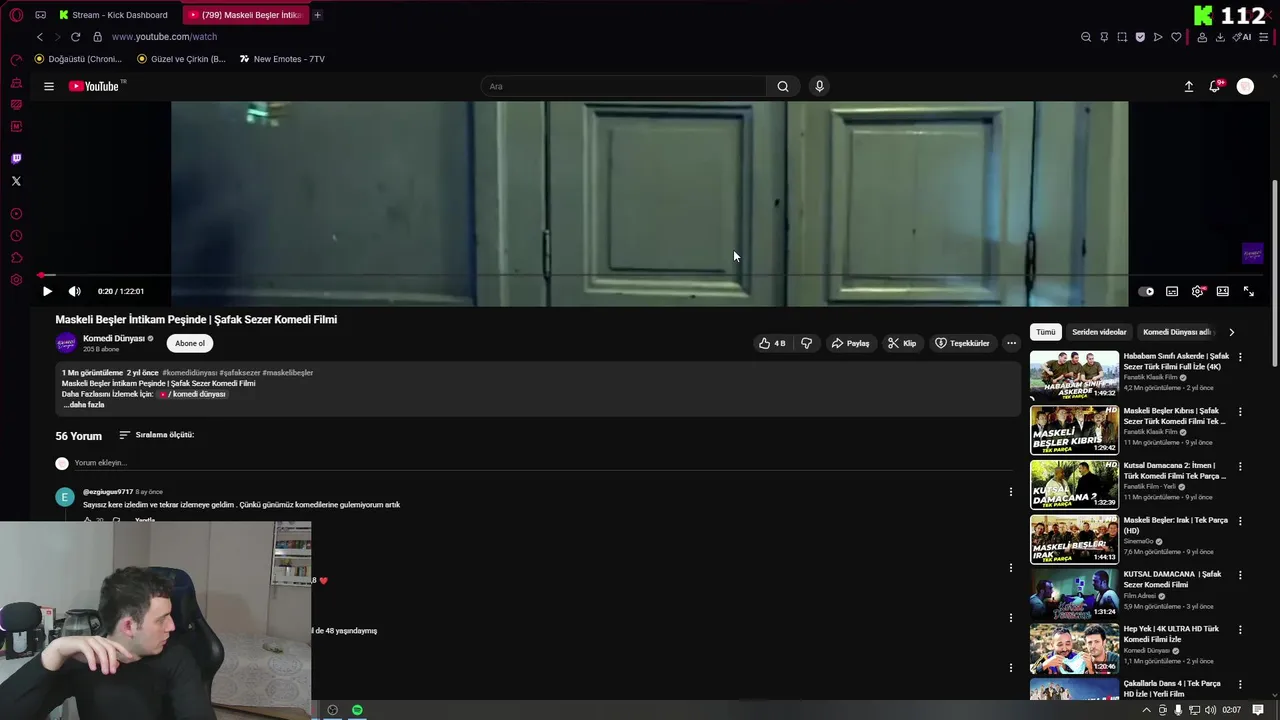Open options for Kutsal Damacana 2 video
This screenshot has height=720, width=1280.
tap(1240, 466)
